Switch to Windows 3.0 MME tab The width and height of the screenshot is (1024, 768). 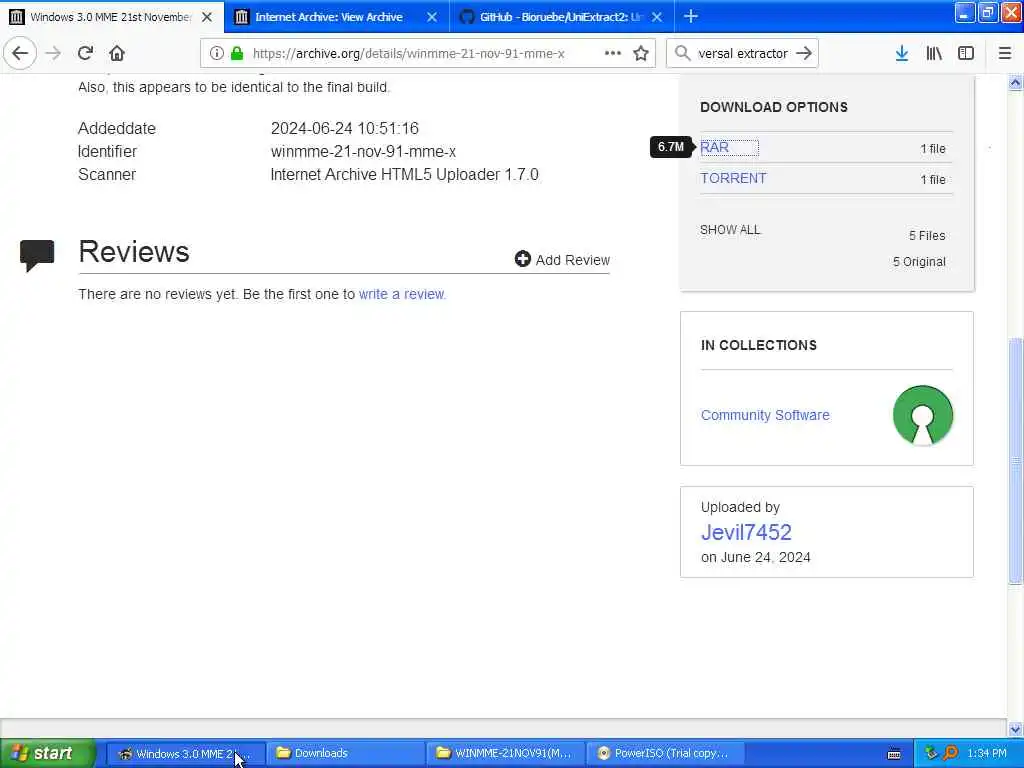[112, 16]
